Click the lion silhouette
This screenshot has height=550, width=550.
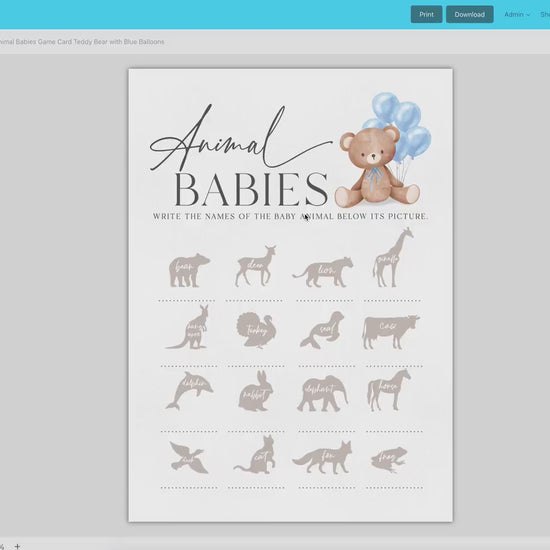tap(323, 272)
